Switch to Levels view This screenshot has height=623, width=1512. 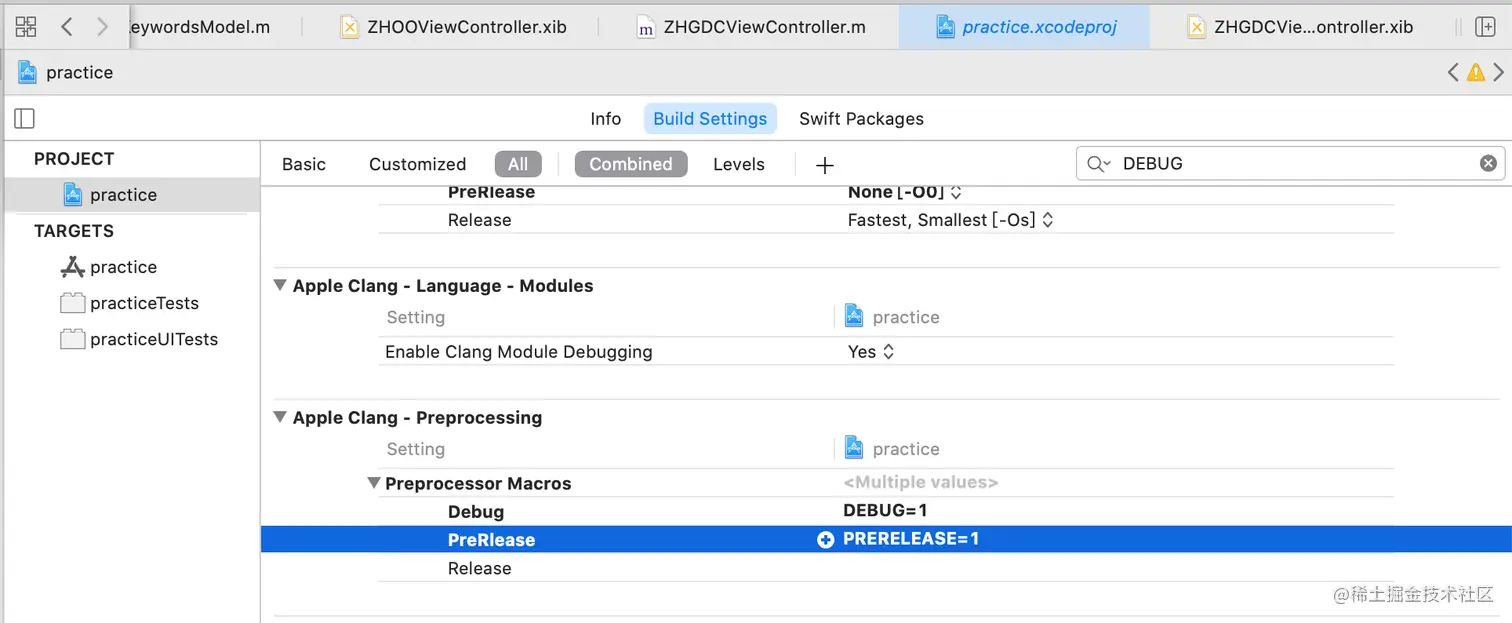pyautogui.click(x=739, y=164)
